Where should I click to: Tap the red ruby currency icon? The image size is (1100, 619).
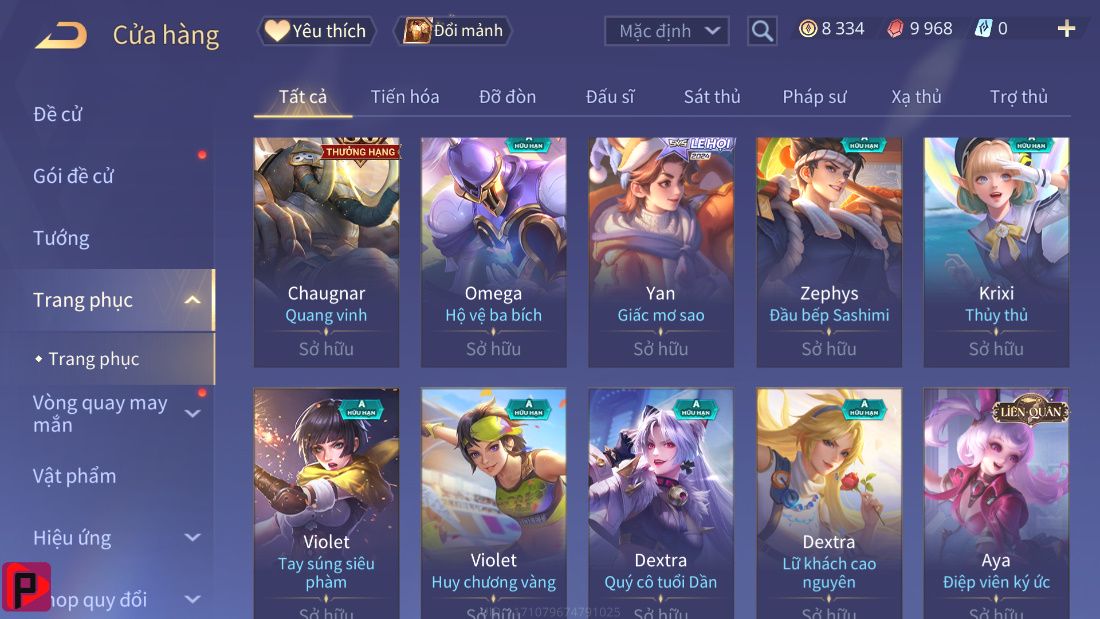coord(895,29)
